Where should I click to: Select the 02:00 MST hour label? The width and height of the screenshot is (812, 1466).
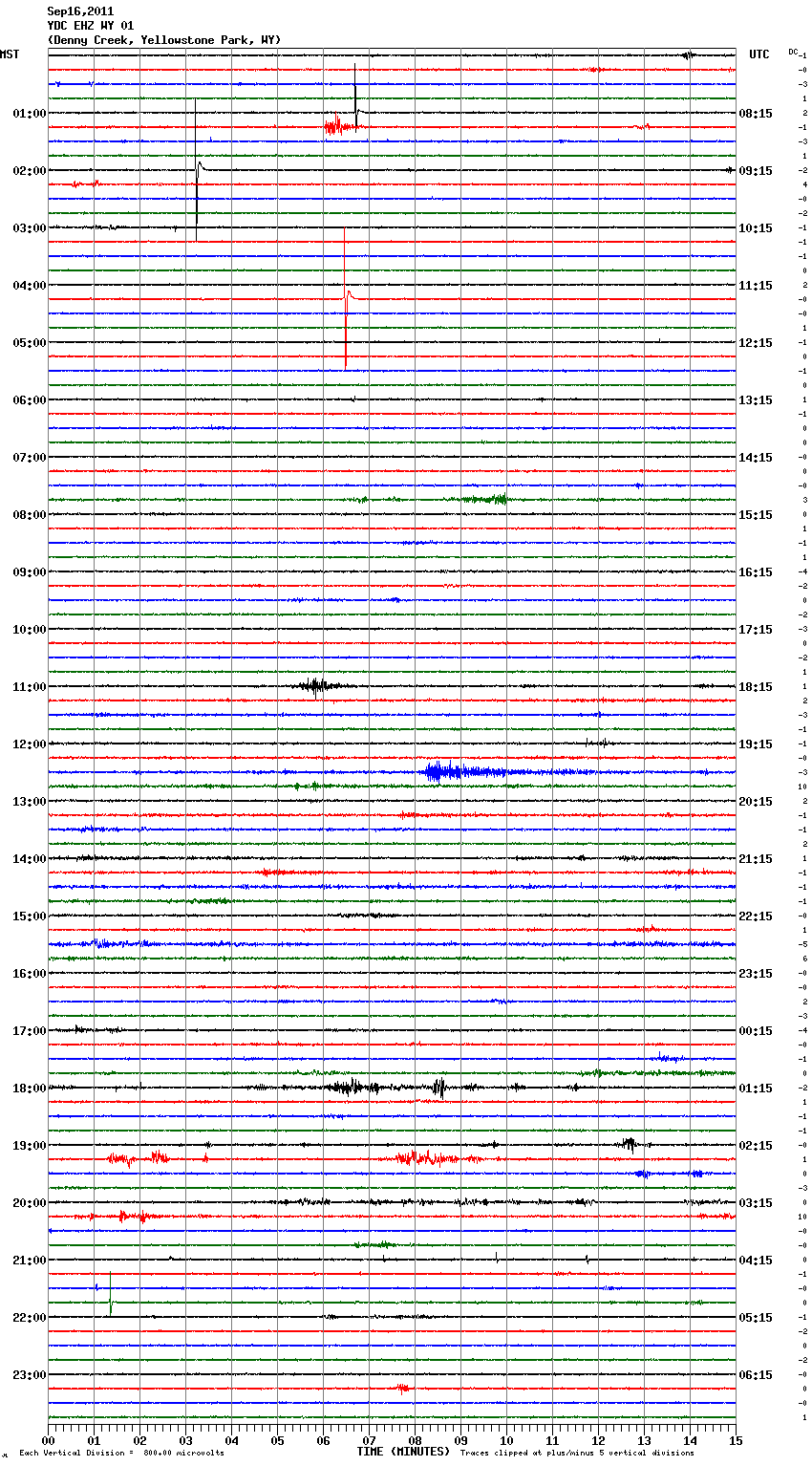click(30, 171)
